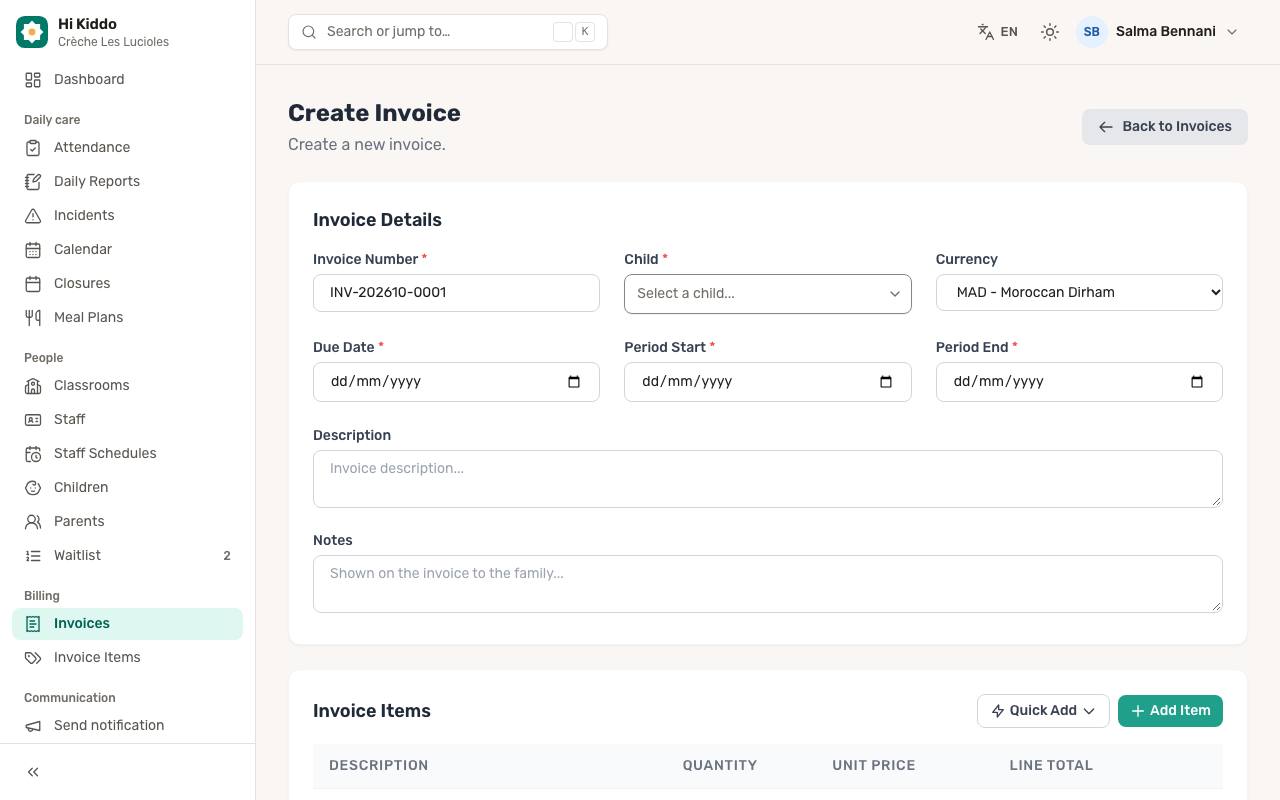Click into the Notes text area
Image resolution: width=1280 pixels, height=800 pixels.
coord(768,584)
